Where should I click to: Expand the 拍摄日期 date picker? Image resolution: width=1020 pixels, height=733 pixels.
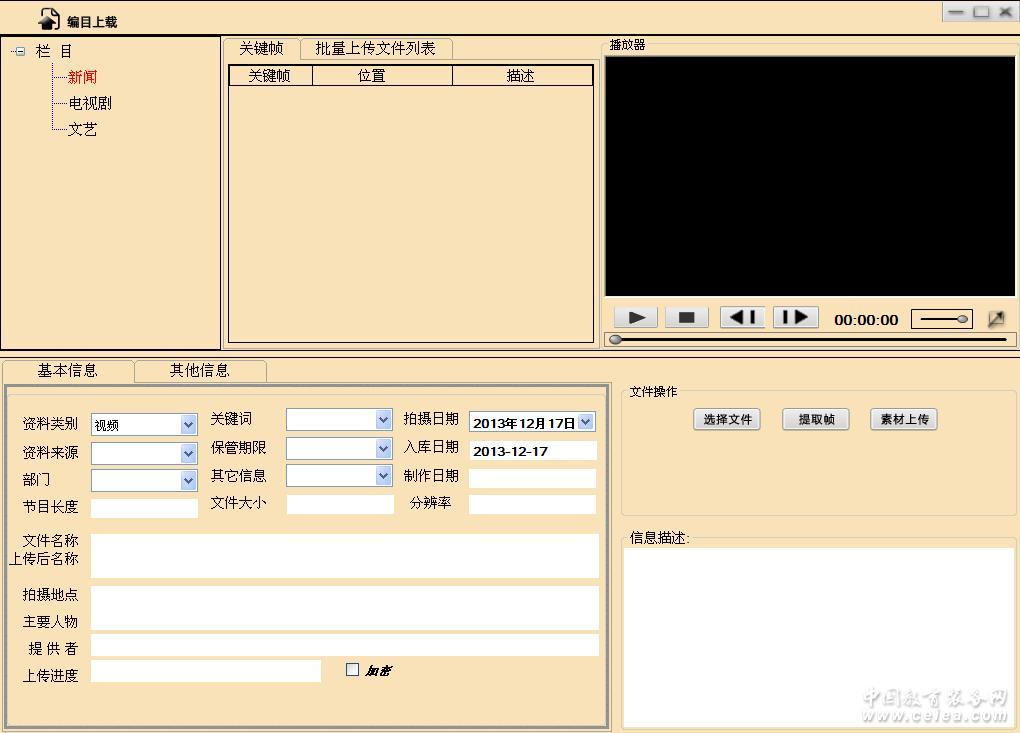[586, 423]
